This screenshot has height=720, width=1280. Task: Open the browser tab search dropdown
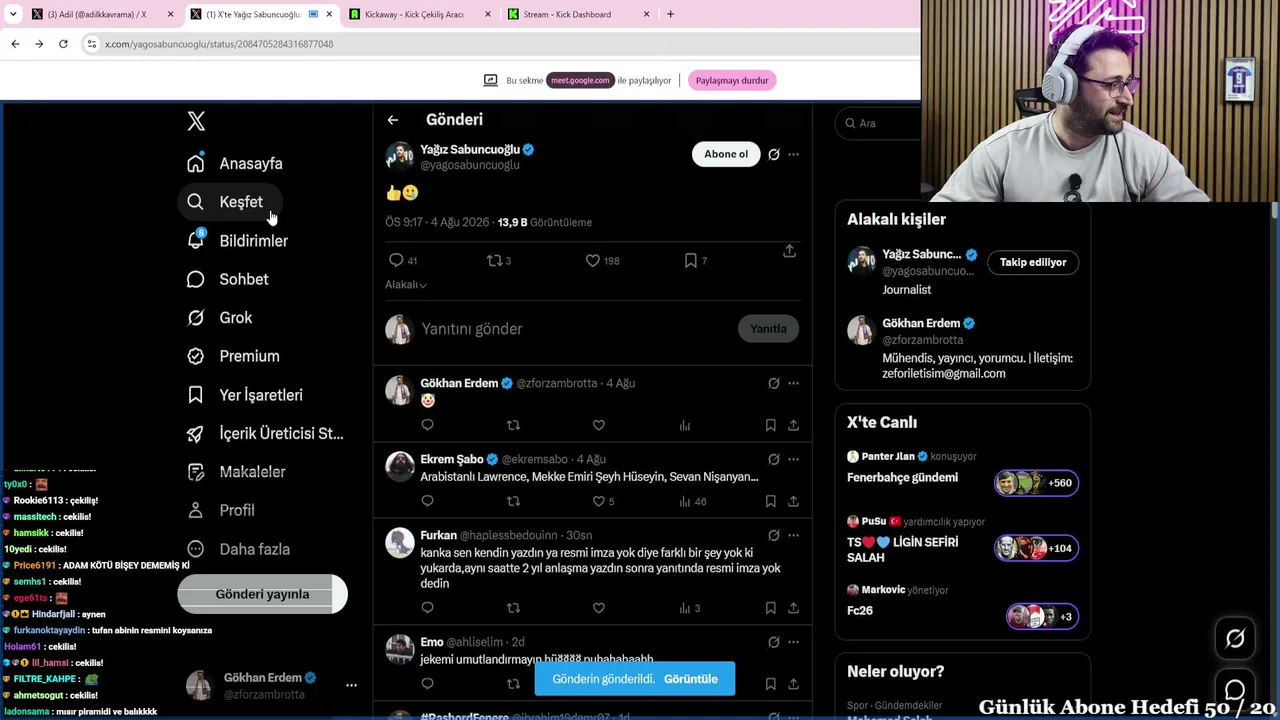[x=13, y=14]
